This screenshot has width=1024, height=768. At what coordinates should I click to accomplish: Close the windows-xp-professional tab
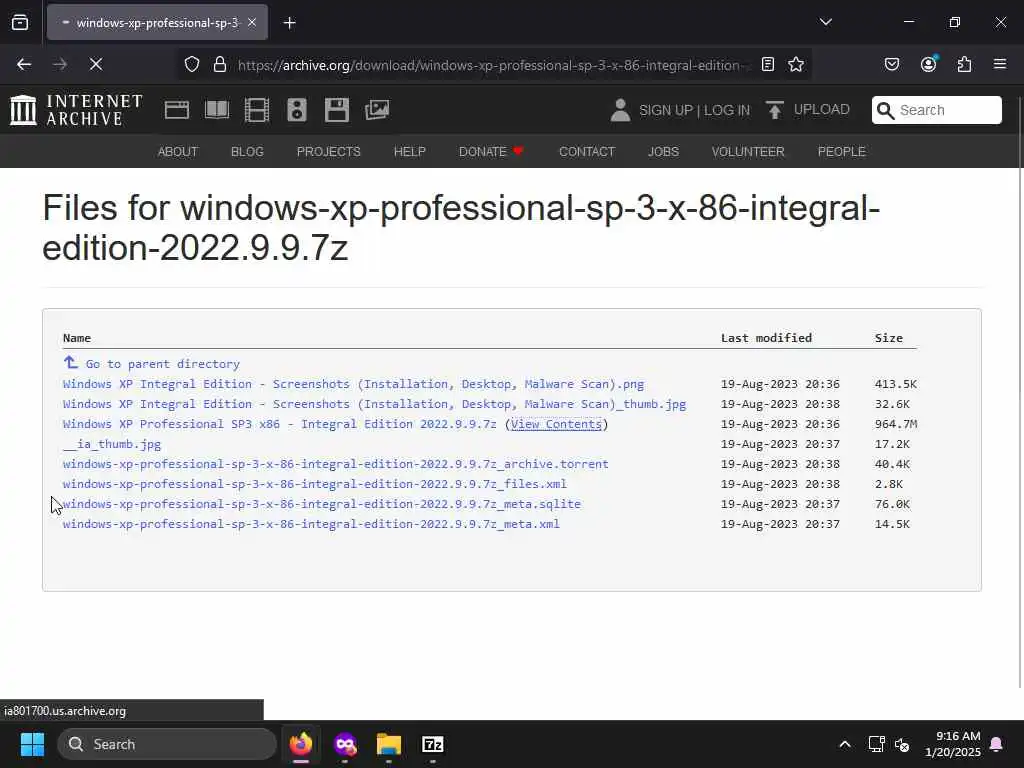point(251,22)
